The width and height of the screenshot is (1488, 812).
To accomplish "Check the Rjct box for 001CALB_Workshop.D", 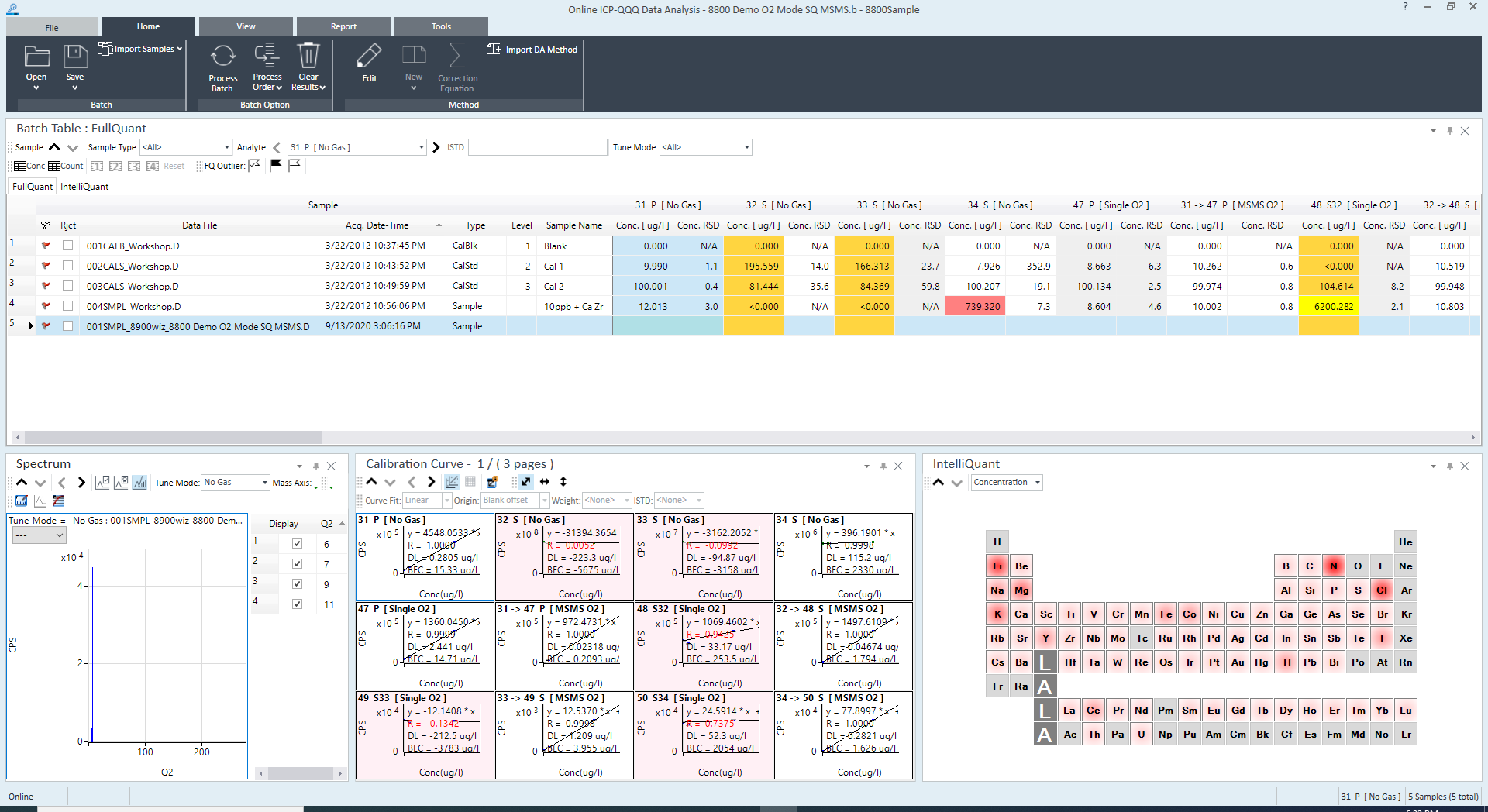I will tap(68, 246).
